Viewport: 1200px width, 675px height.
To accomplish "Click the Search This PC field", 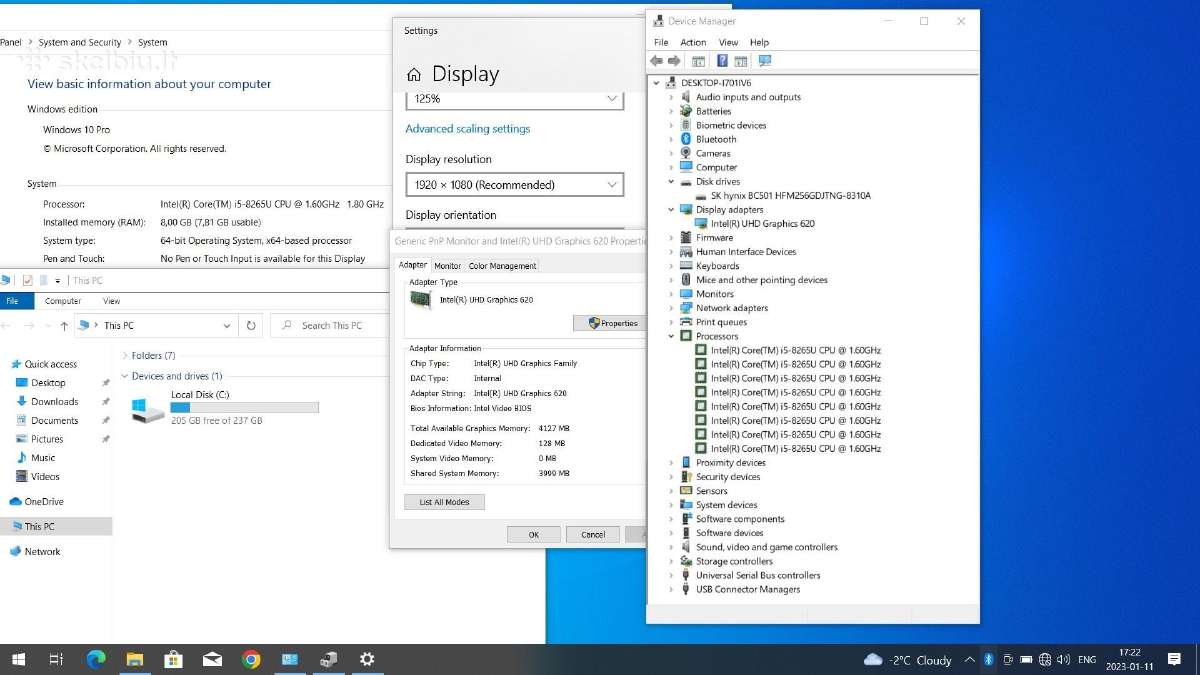I will coord(330,325).
